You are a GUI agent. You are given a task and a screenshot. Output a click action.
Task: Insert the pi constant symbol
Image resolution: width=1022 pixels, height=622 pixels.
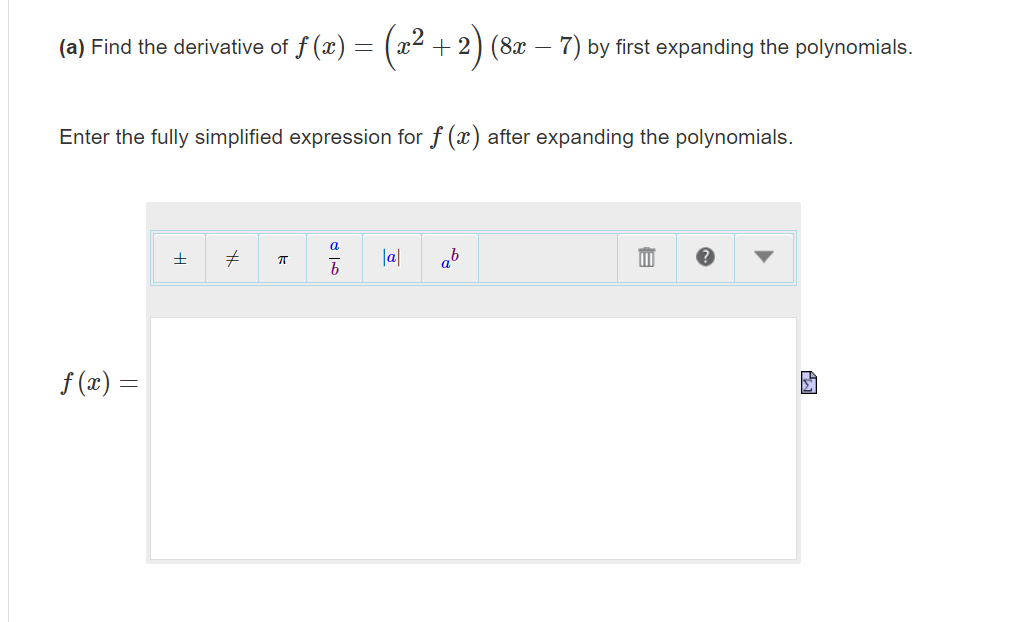pyautogui.click(x=281, y=257)
